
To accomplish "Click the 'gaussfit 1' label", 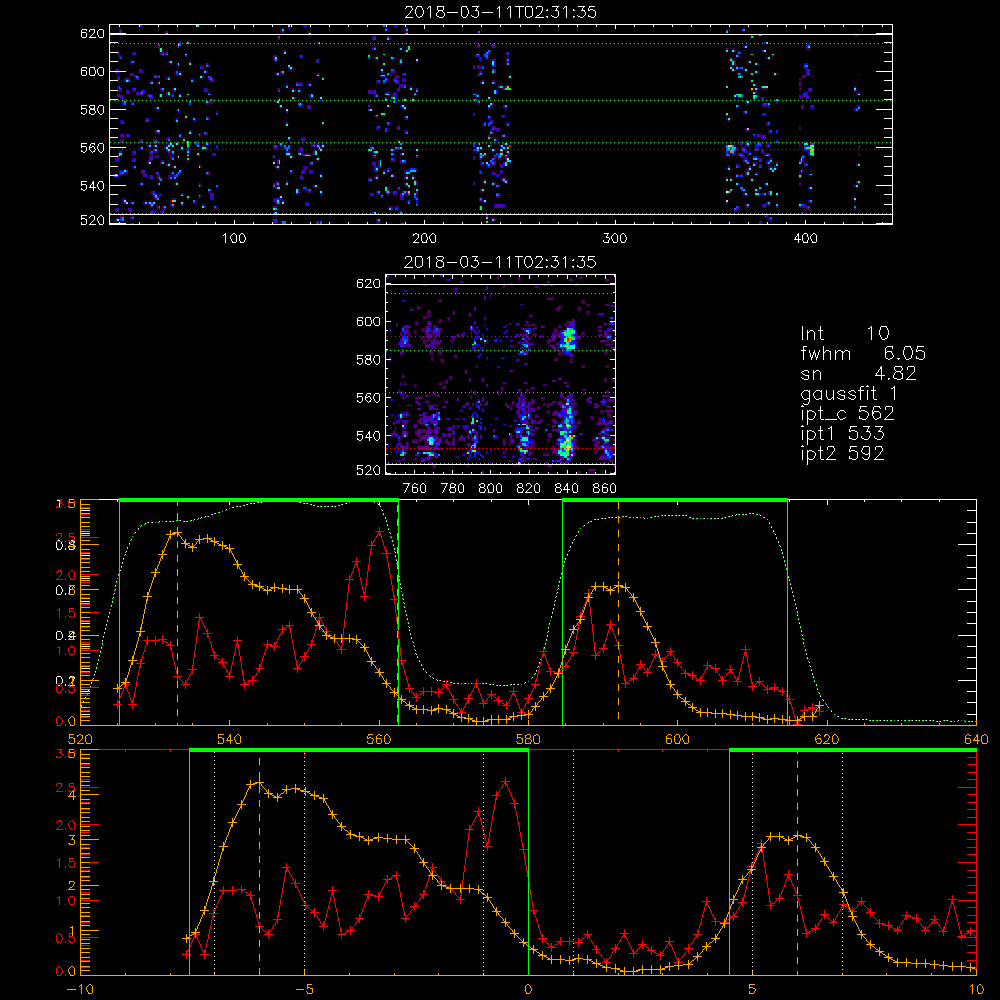I will (x=849, y=393).
